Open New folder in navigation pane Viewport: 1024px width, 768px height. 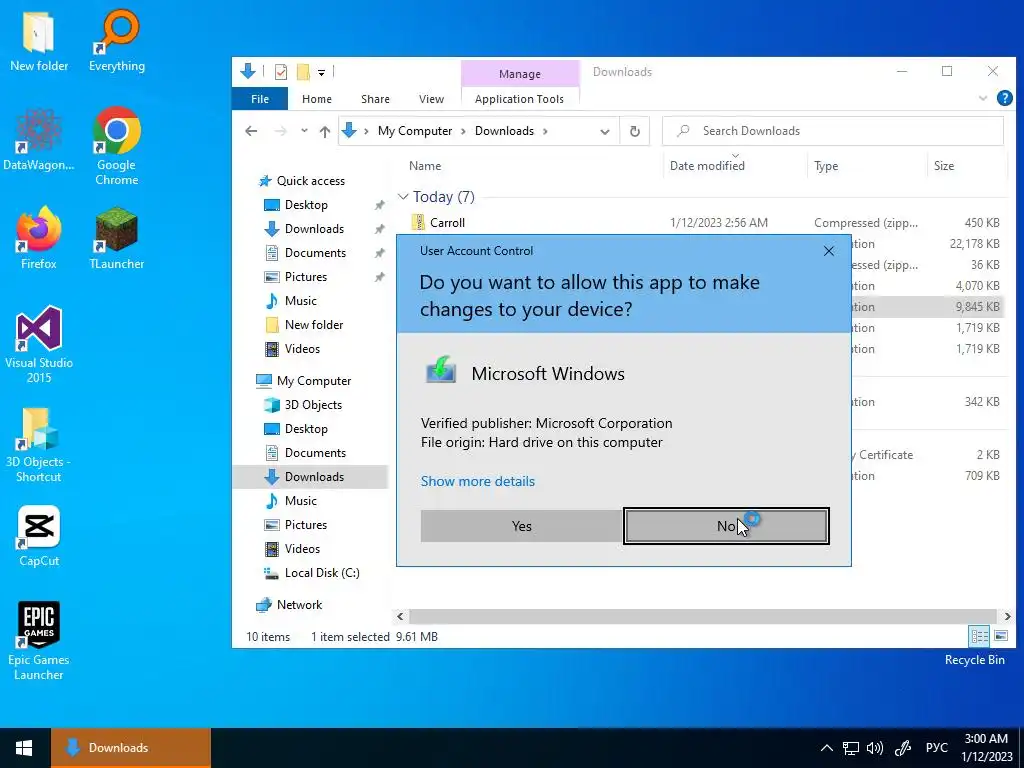pos(313,325)
